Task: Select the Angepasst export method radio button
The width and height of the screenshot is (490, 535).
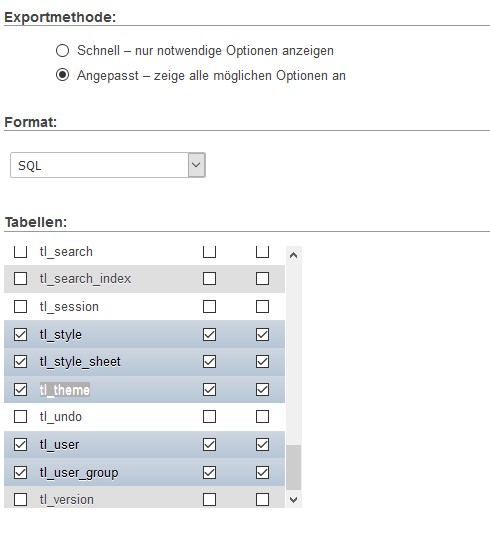Action: [62, 75]
